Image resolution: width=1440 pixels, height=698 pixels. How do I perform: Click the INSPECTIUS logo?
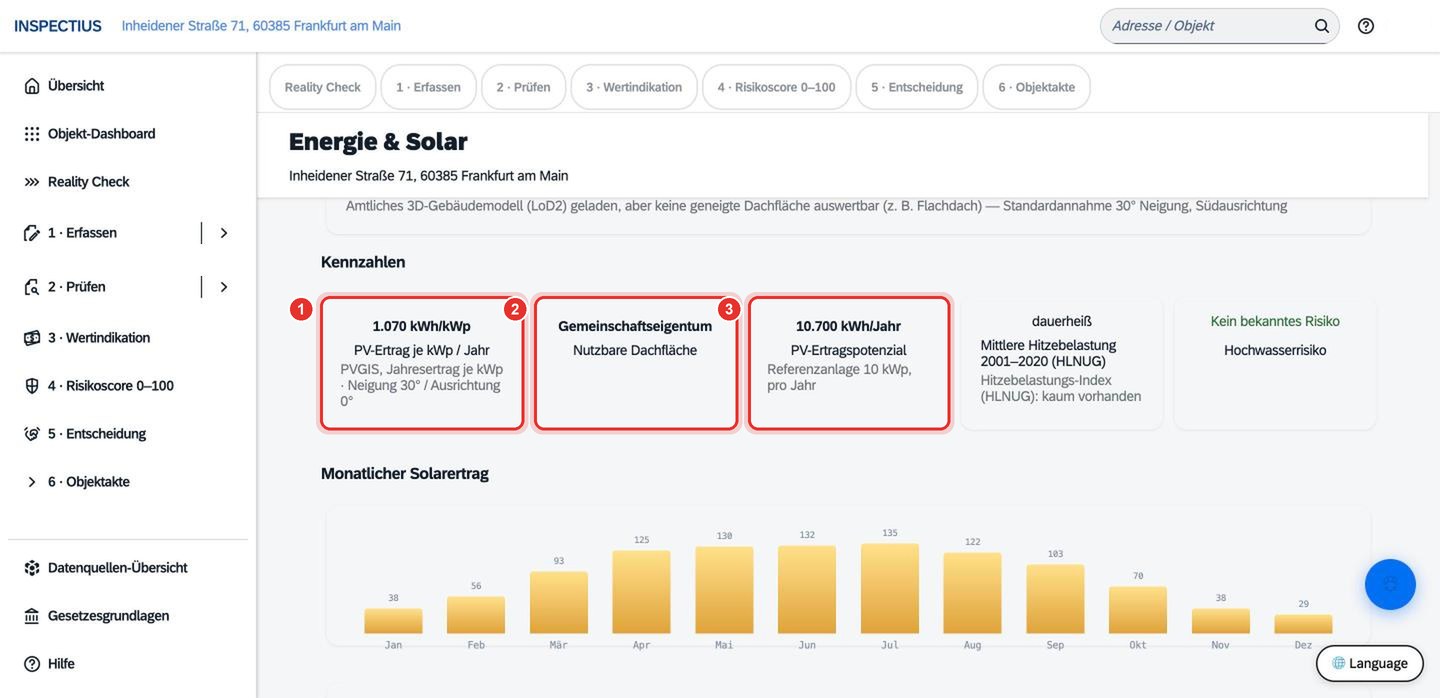coord(58,26)
